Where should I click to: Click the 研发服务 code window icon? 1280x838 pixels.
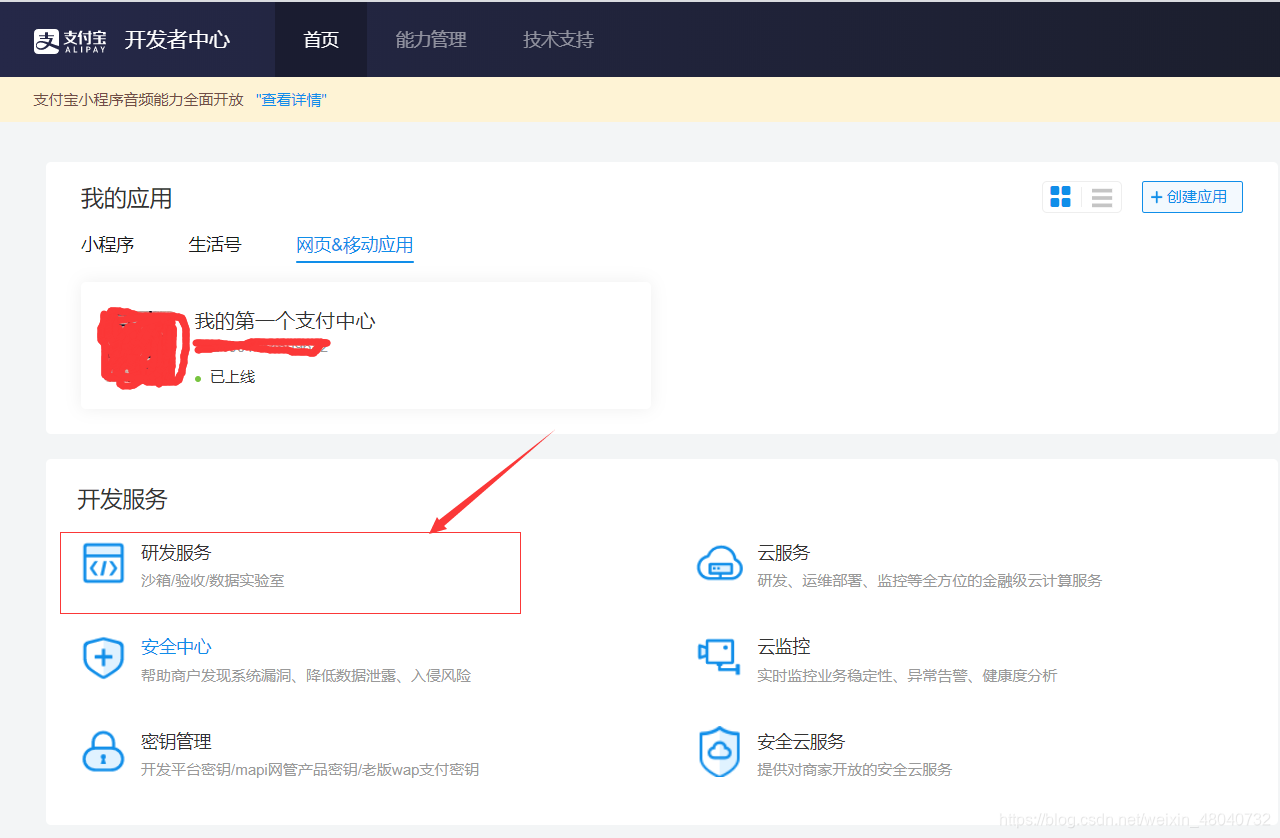pos(103,565)
